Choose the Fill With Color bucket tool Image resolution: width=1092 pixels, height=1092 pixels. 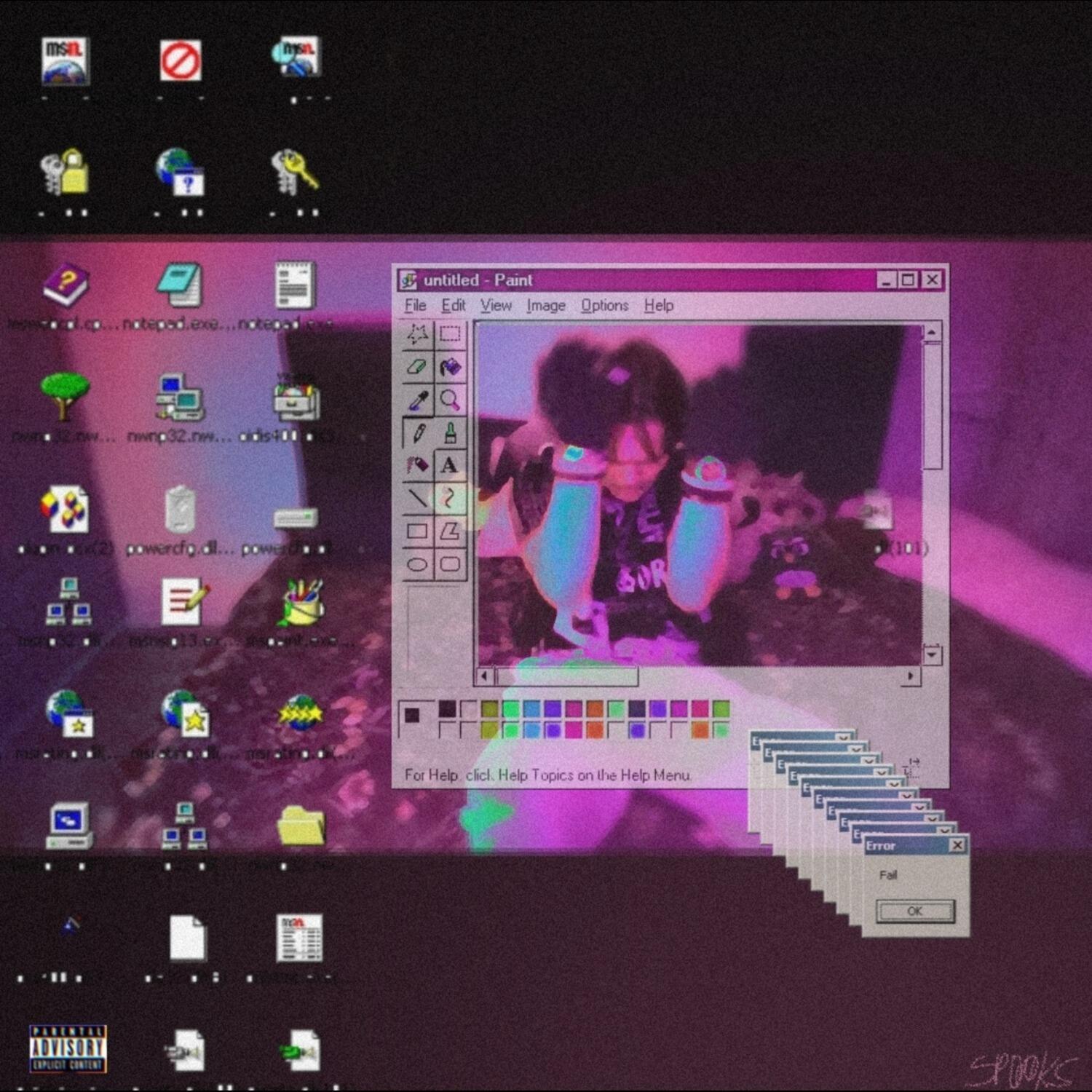(450, 367)
